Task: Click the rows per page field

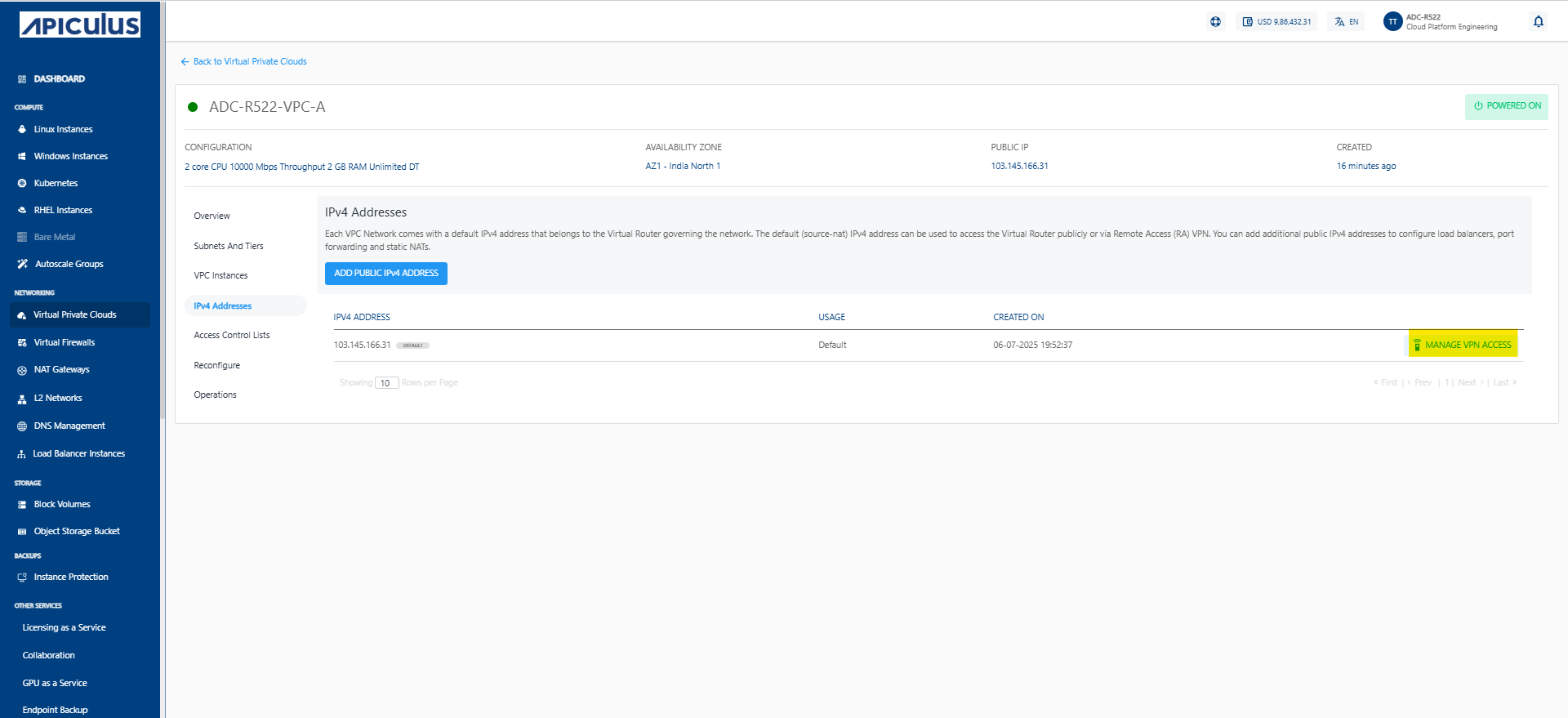Action: tap(386, 383)
